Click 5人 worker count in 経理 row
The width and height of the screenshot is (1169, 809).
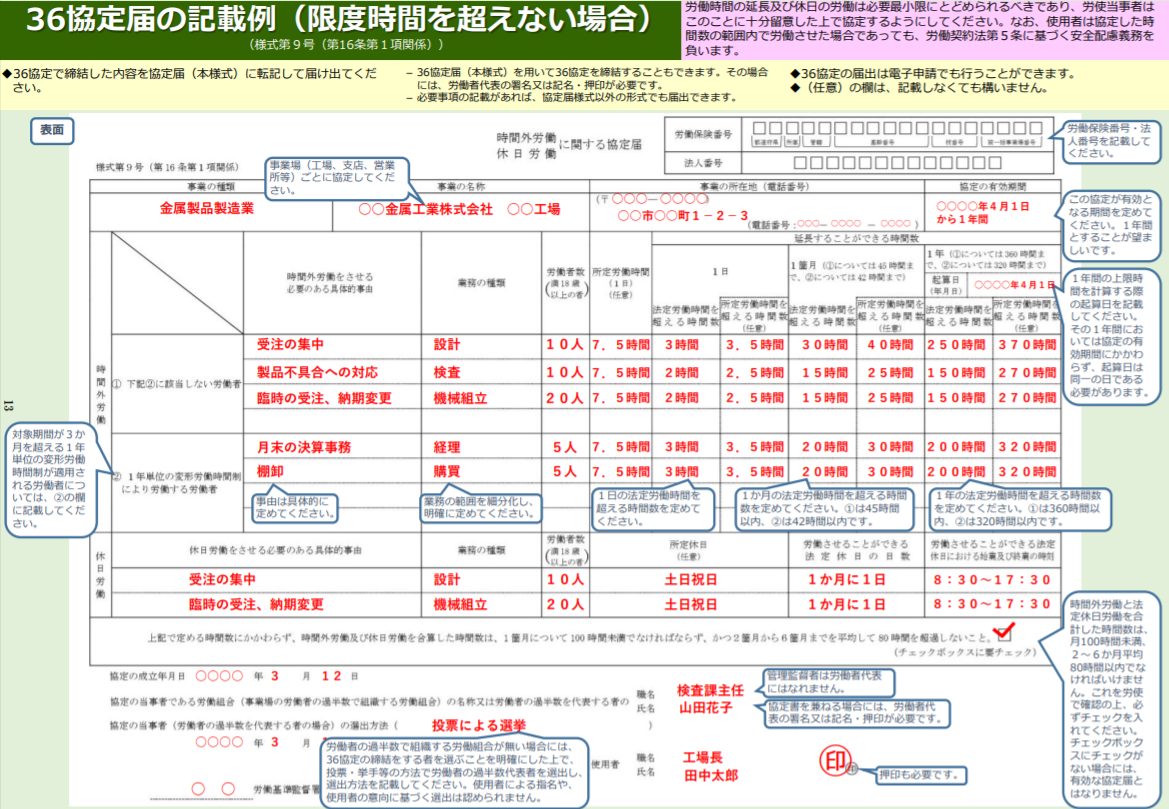564,447
